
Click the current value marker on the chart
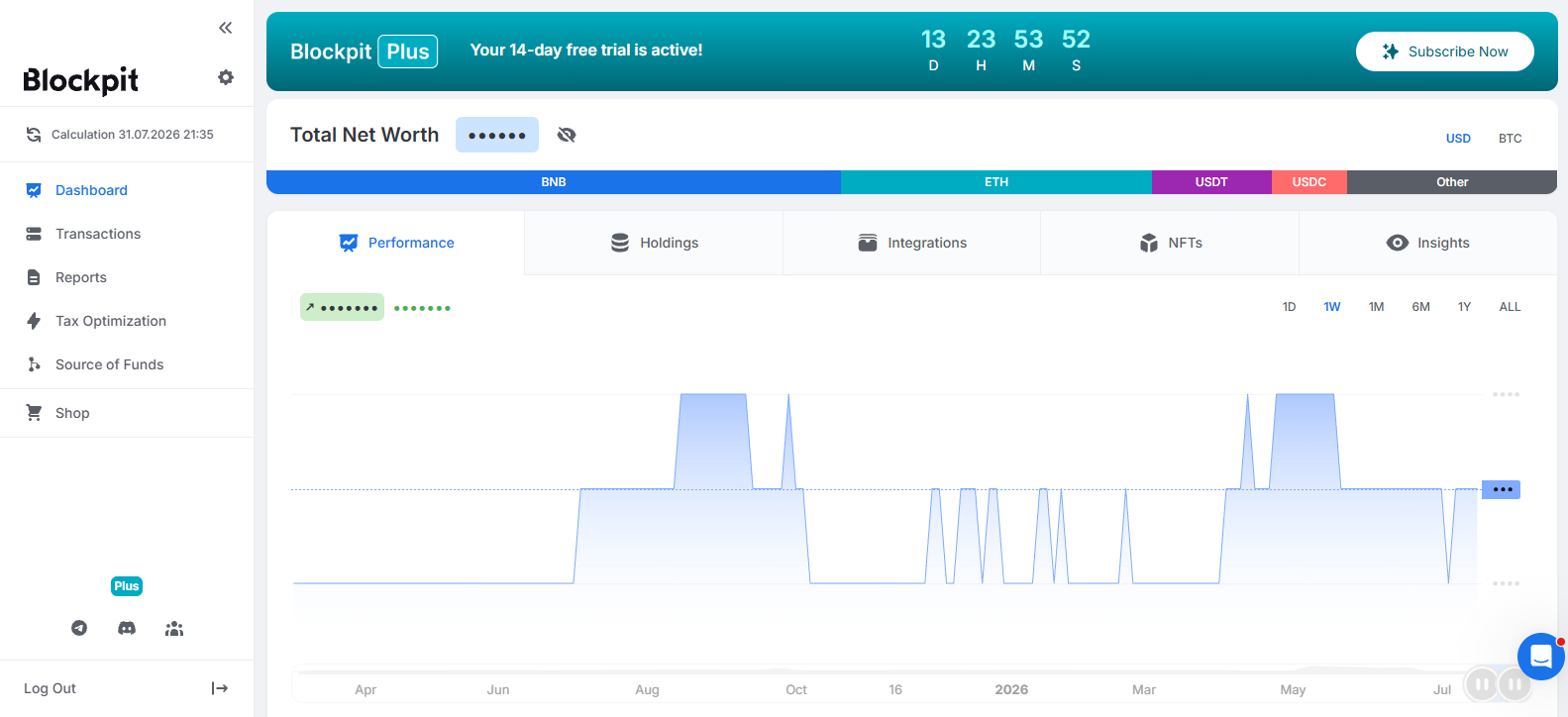click(x=1501, y=489)
